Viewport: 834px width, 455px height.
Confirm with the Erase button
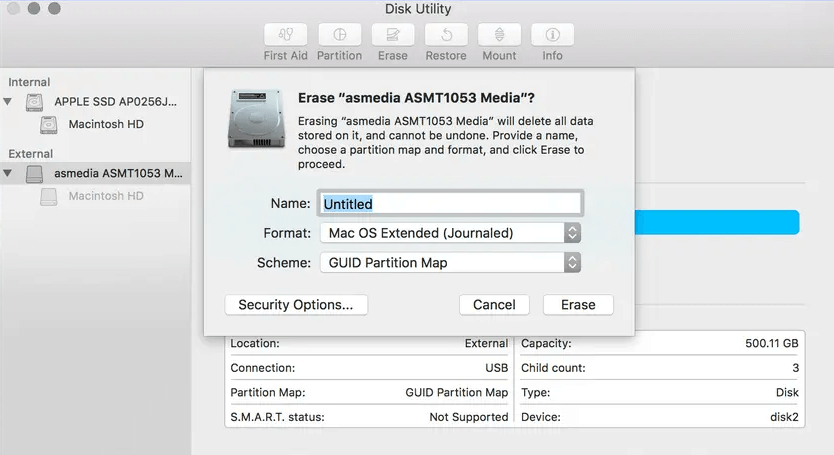[578, 305]
